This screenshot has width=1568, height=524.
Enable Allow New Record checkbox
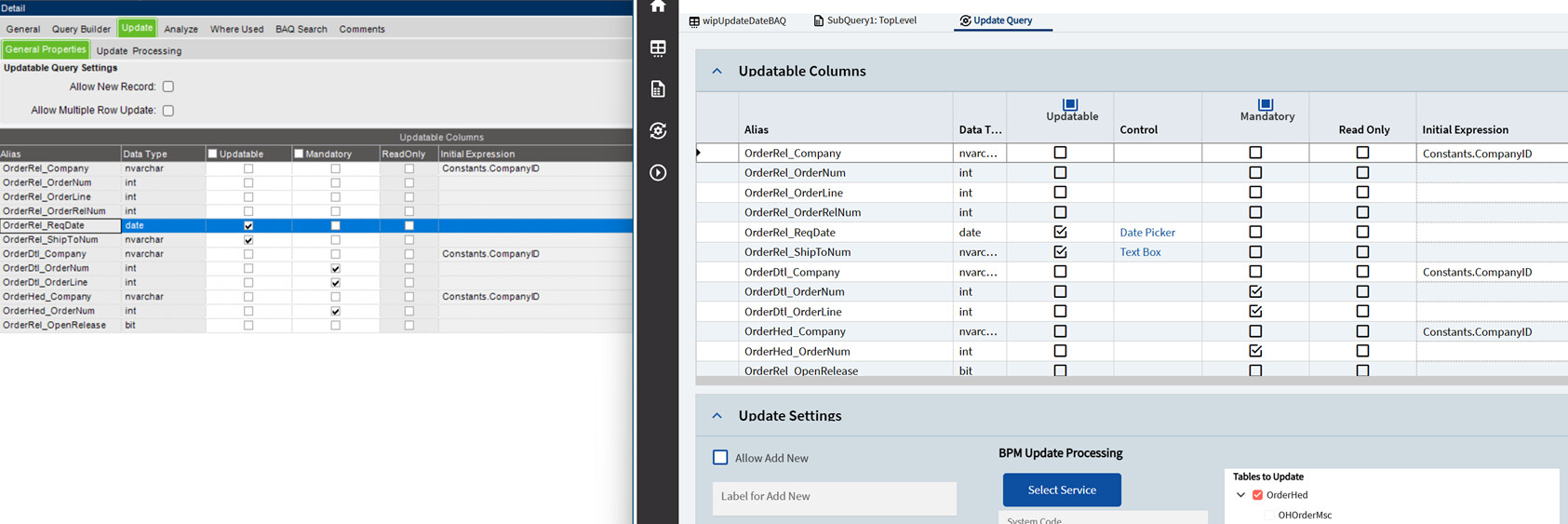pos(168,87)
